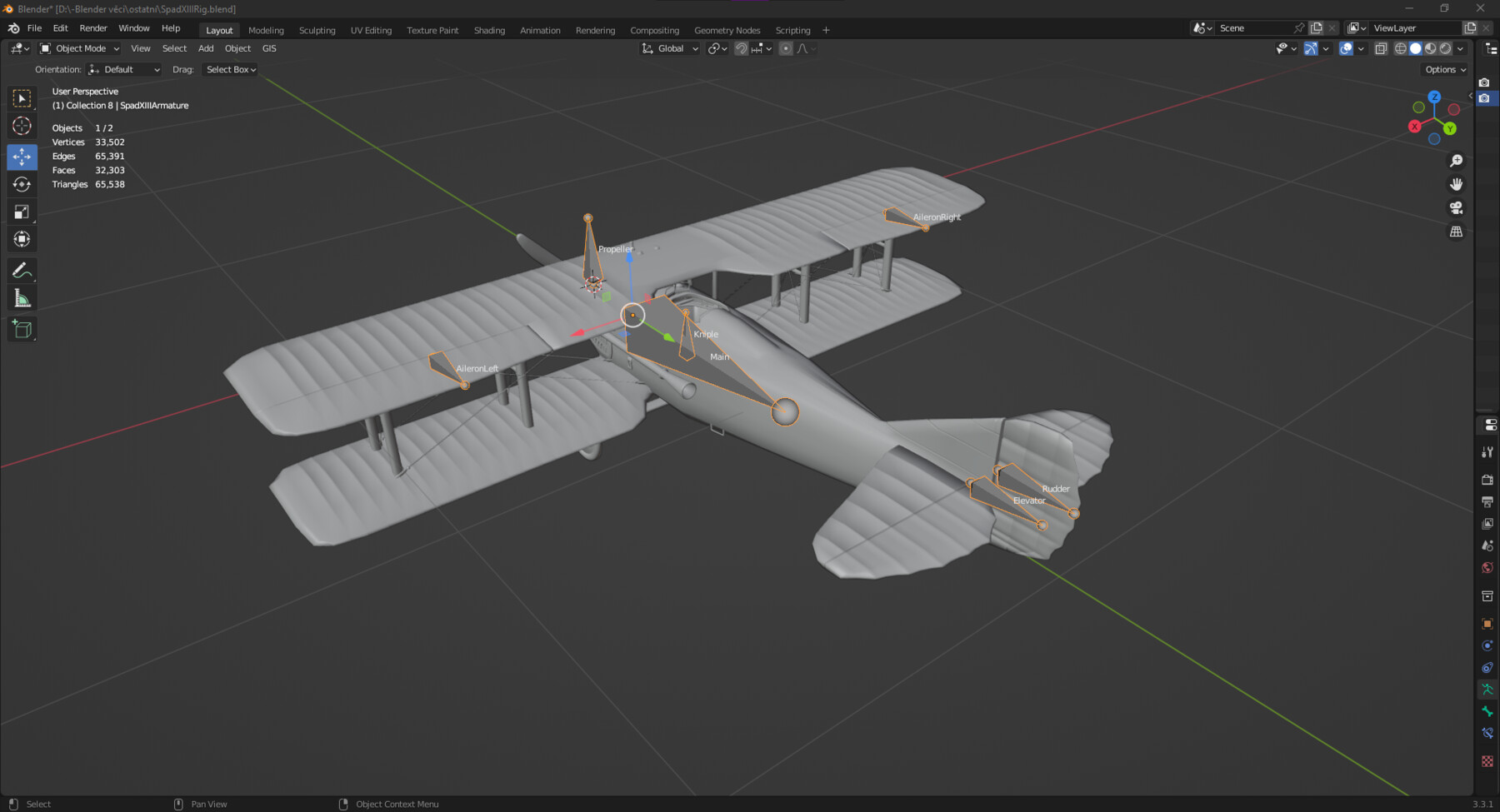Toggle X-Ray mode in the viewport header
1500x812 pixels.
pyautogui.click(x=1381, y=48)
